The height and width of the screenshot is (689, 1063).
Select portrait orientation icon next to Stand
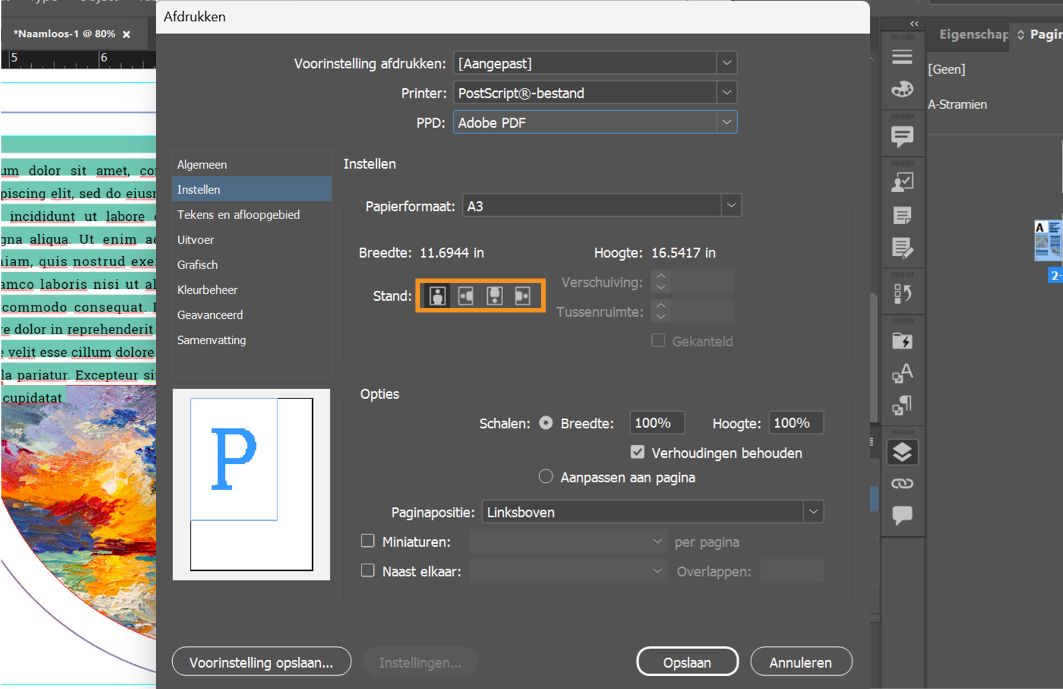pos(437,296)
